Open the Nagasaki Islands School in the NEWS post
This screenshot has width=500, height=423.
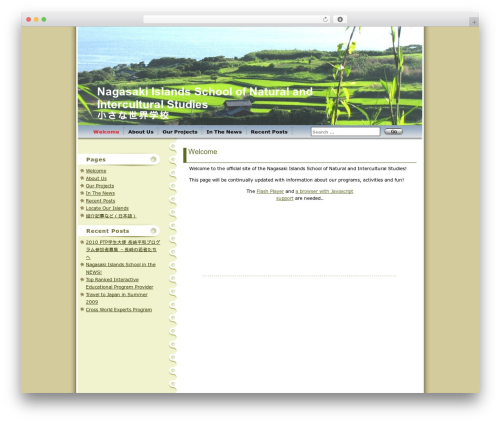[121, 268]
